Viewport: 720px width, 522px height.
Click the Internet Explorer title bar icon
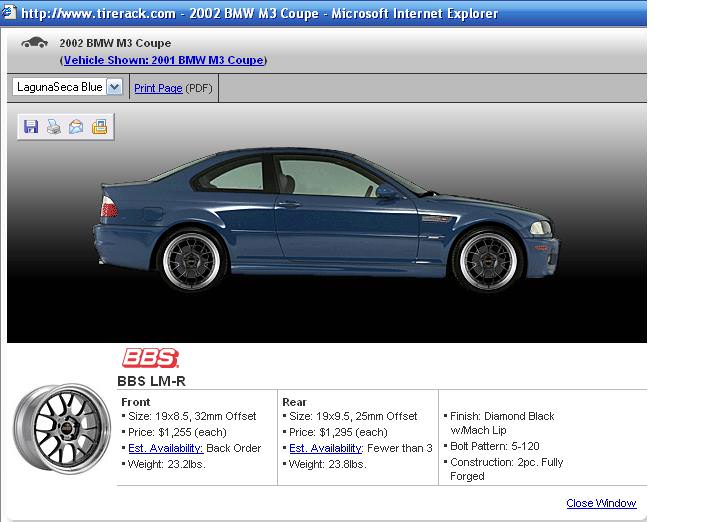pyautogui.click(x=9, y=12)
